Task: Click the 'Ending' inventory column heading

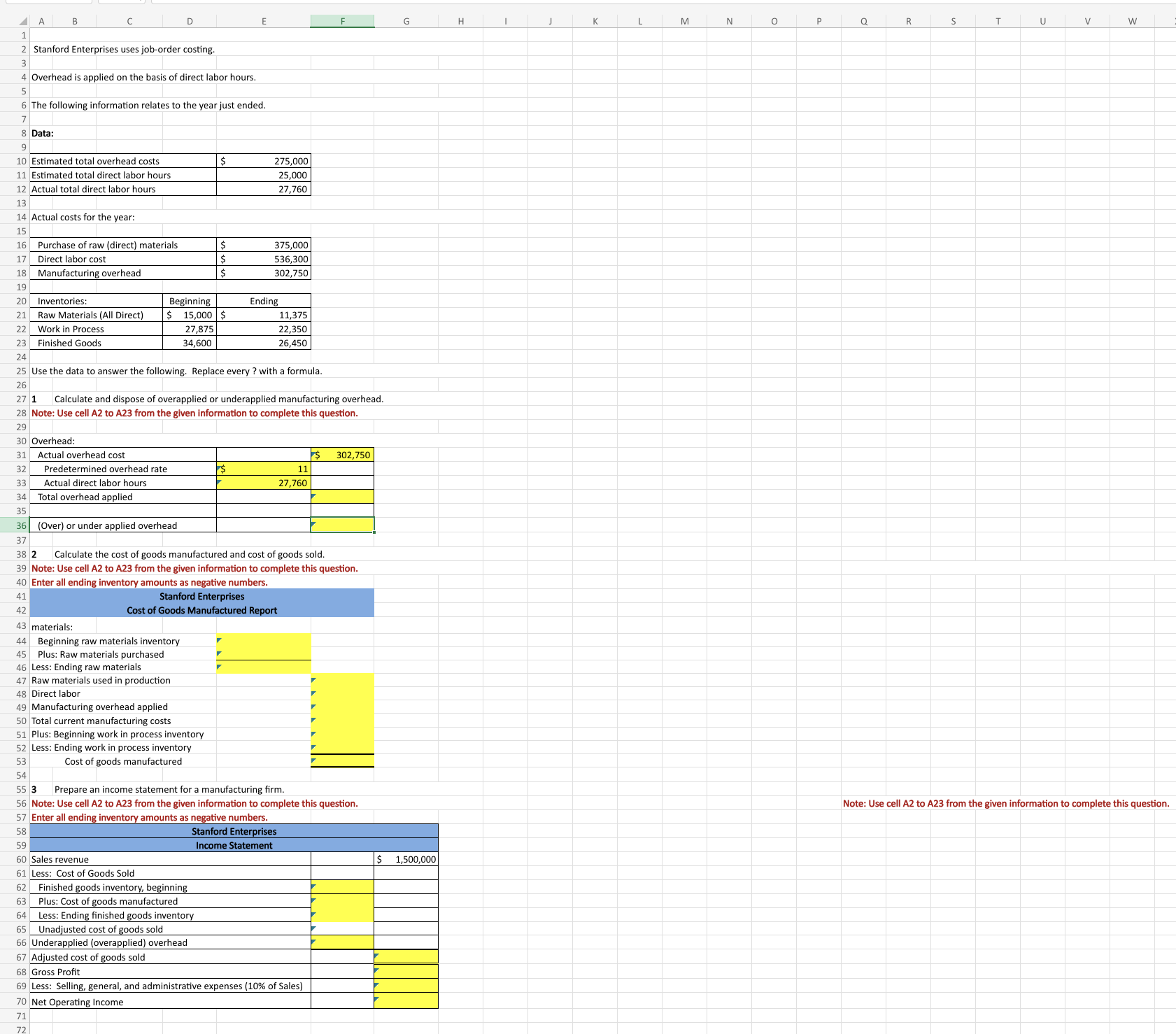Action: [x=264, y=301]
